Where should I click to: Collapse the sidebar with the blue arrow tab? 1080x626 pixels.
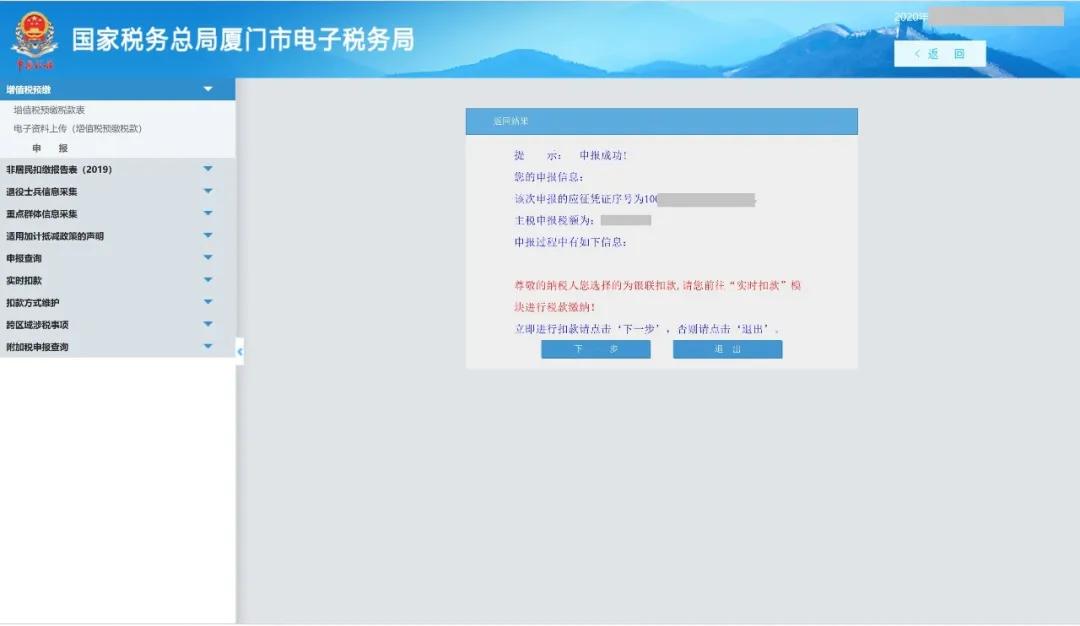pos(238,352)
